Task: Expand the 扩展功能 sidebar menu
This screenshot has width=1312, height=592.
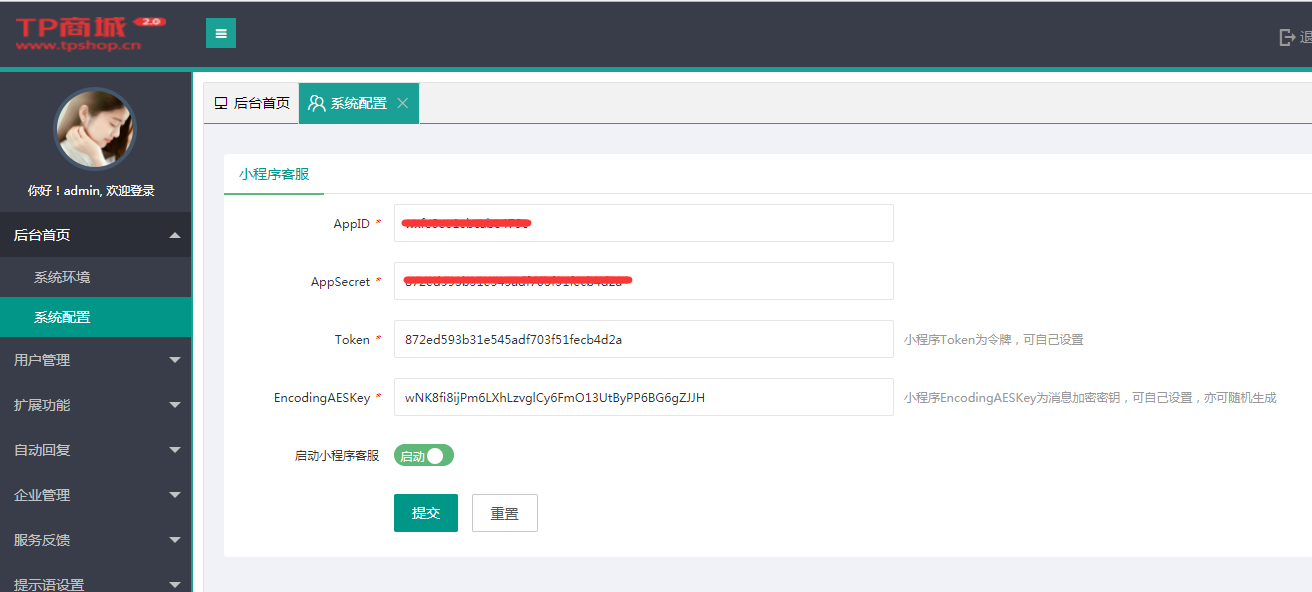Action: (95, 405)
